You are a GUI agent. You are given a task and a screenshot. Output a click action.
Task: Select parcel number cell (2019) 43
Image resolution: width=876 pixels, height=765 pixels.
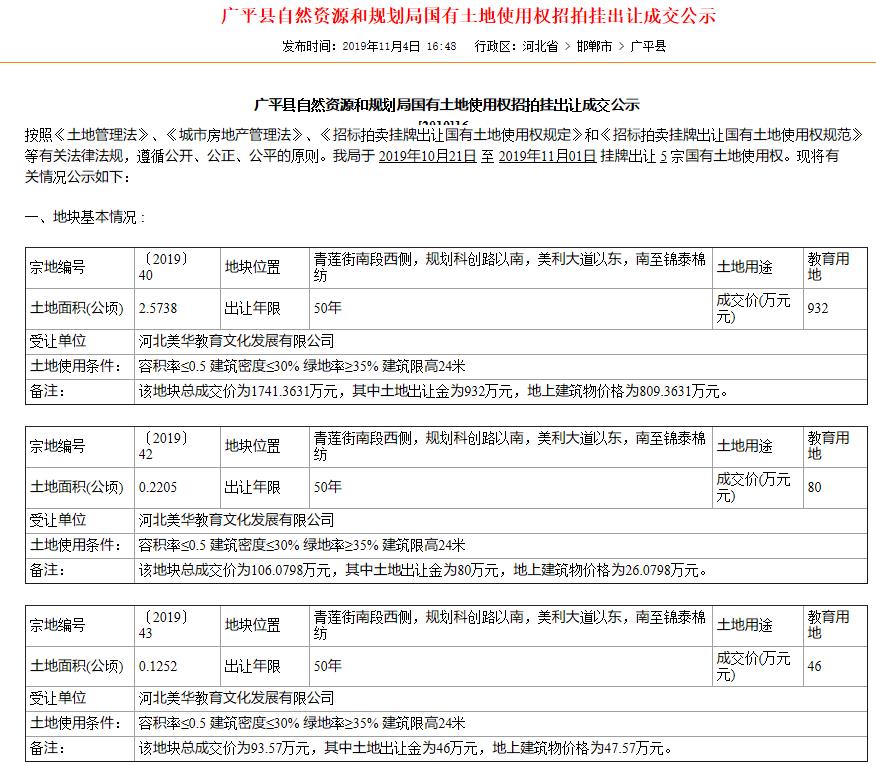pyautogui.click(x=178, y=626)
